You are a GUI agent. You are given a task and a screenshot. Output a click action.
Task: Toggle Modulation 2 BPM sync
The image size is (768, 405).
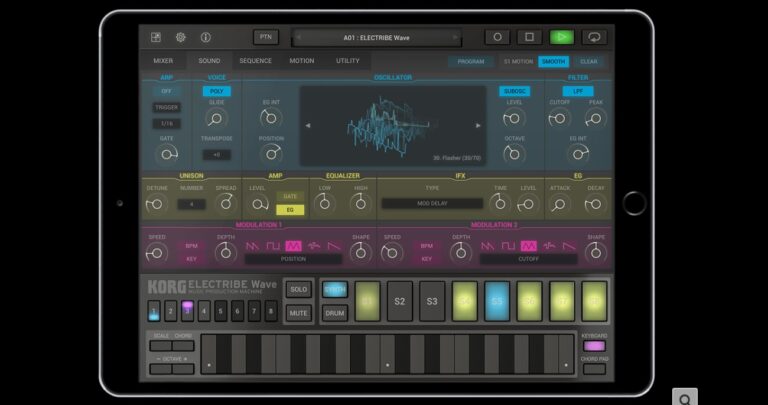[427, 246]
